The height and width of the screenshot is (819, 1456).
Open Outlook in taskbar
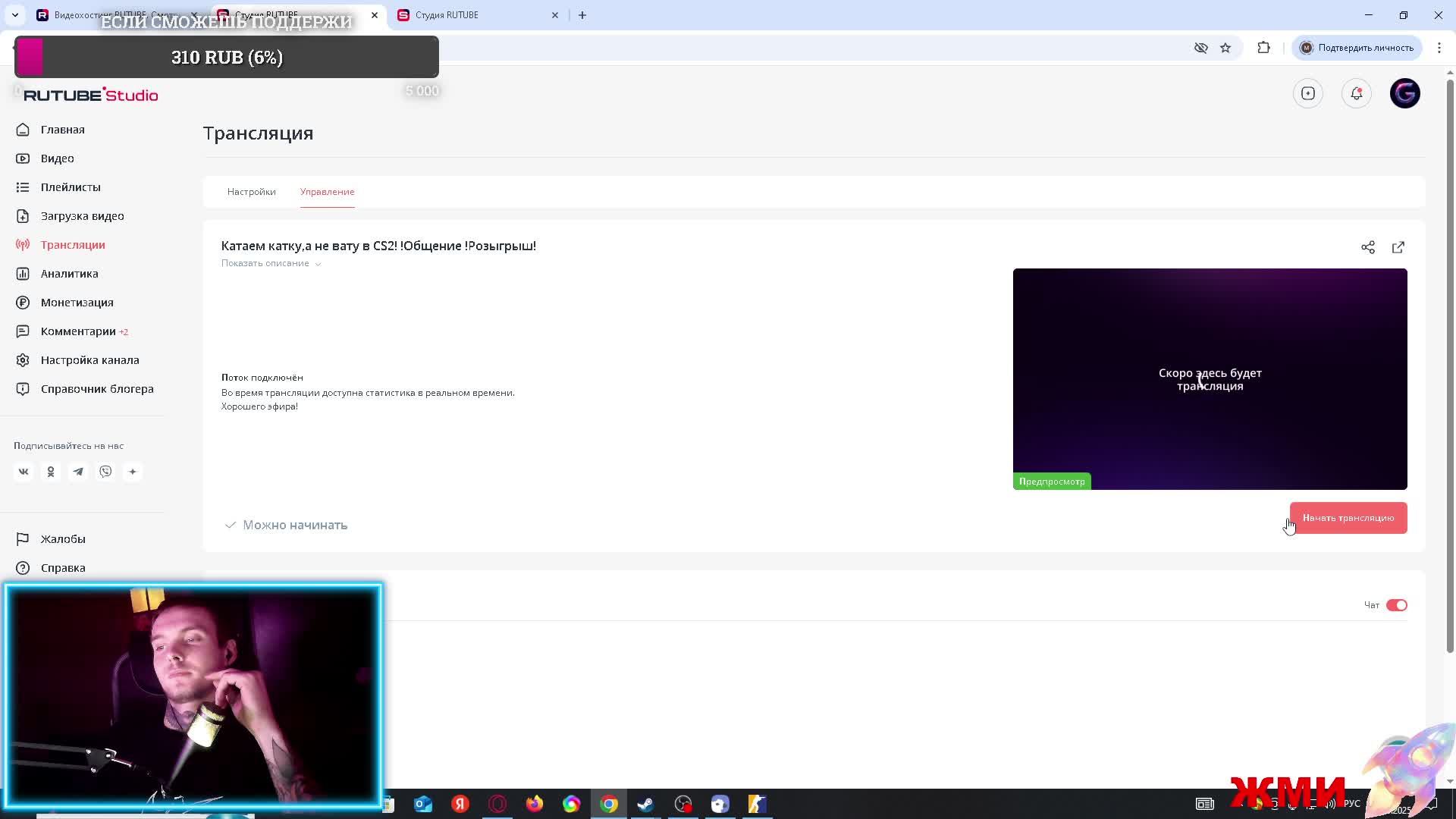click(x=423, y=804)
